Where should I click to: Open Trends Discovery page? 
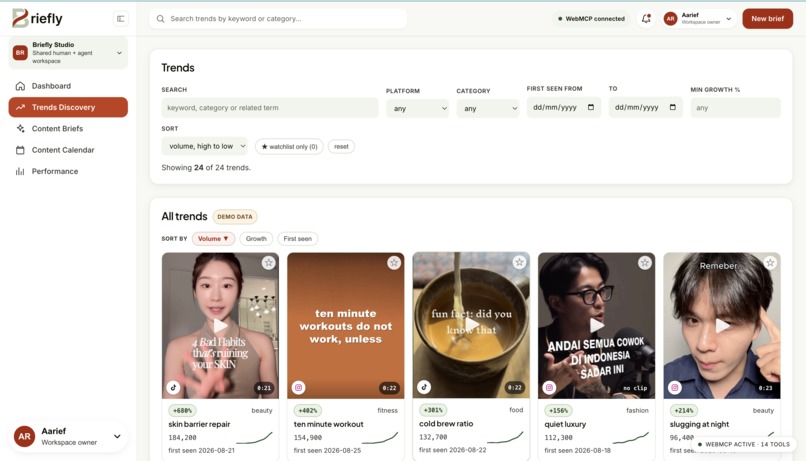click(68, 107)
